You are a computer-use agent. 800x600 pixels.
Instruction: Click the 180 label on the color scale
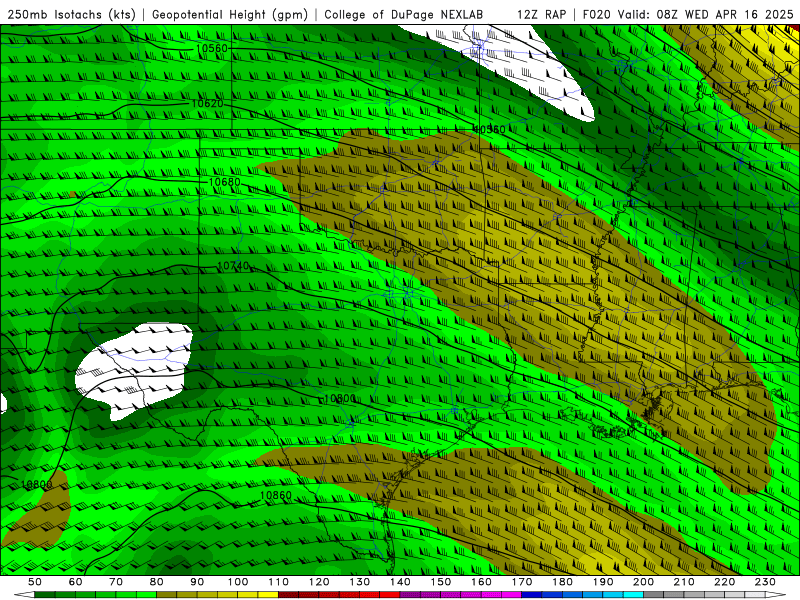pos(562,582)
